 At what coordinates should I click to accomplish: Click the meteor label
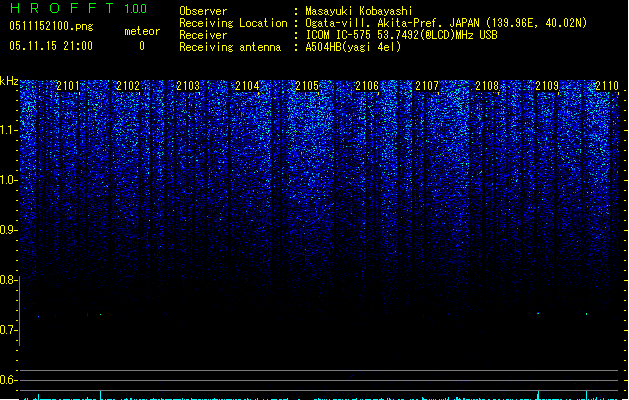pyautogui.click(x=142, y=31)
